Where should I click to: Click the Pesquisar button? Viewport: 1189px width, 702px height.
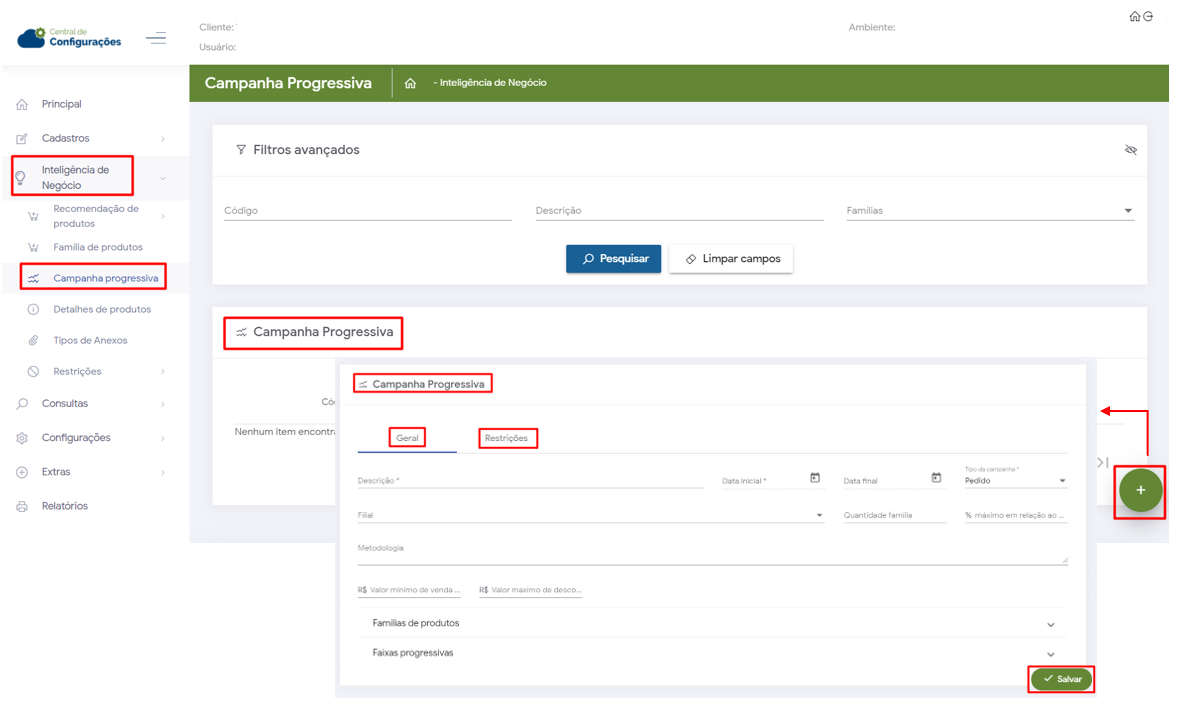(613, 258)
